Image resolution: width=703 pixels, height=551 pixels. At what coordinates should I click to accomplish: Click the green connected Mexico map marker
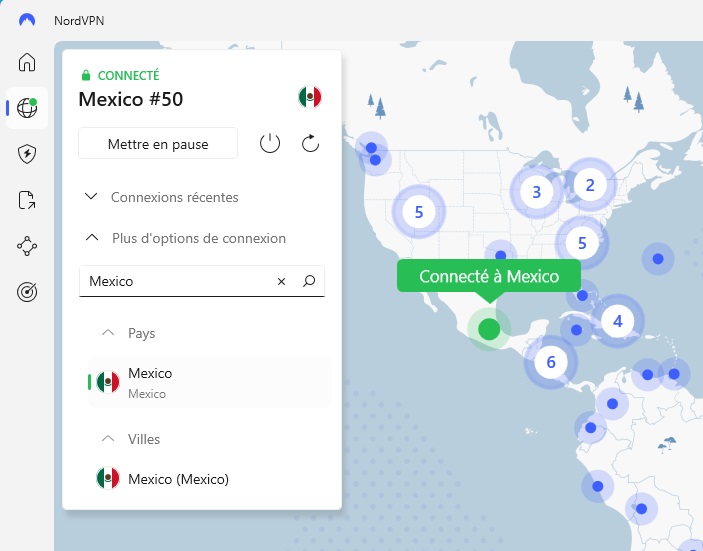489,329
